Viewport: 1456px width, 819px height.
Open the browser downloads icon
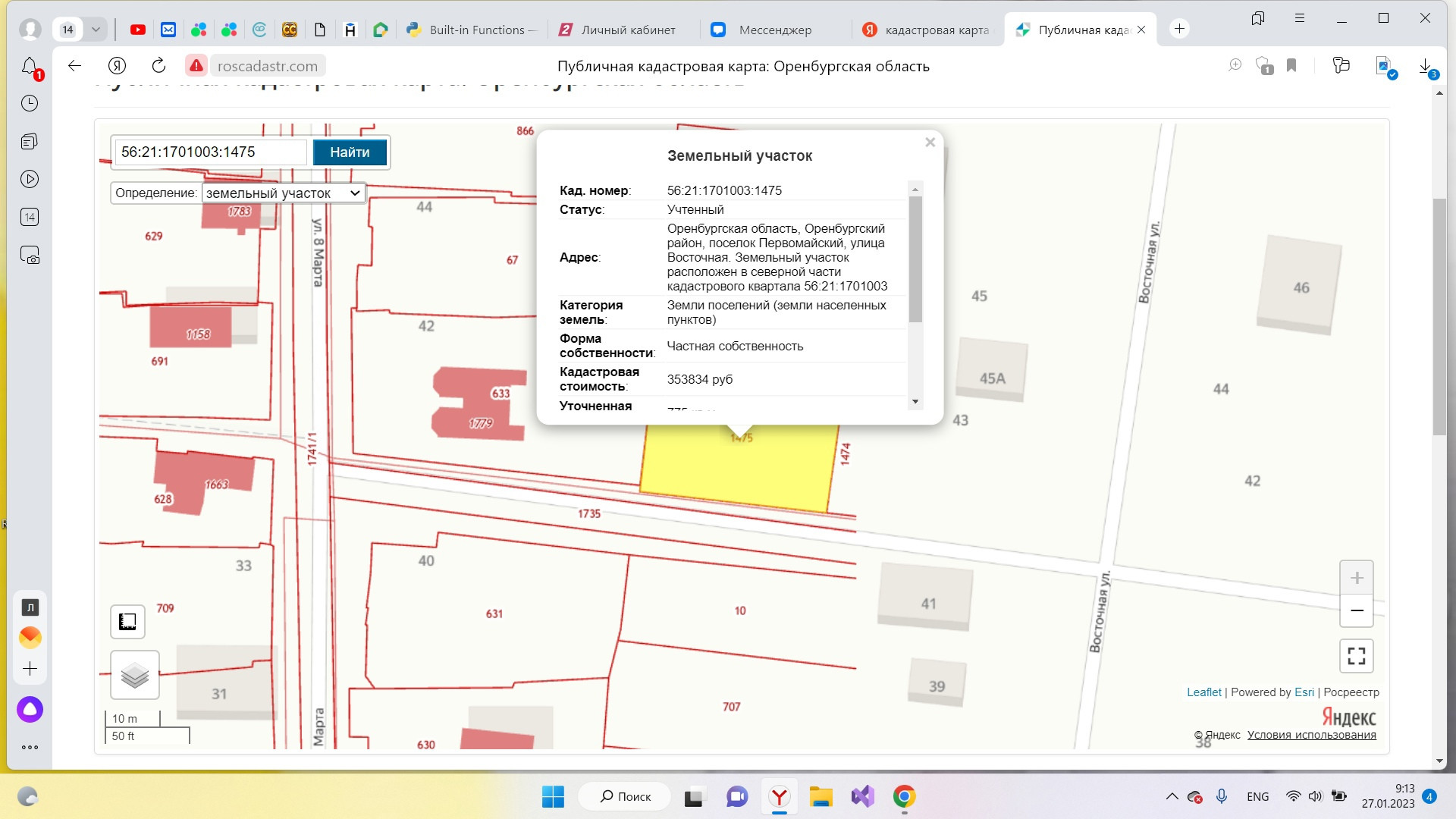1425,66
